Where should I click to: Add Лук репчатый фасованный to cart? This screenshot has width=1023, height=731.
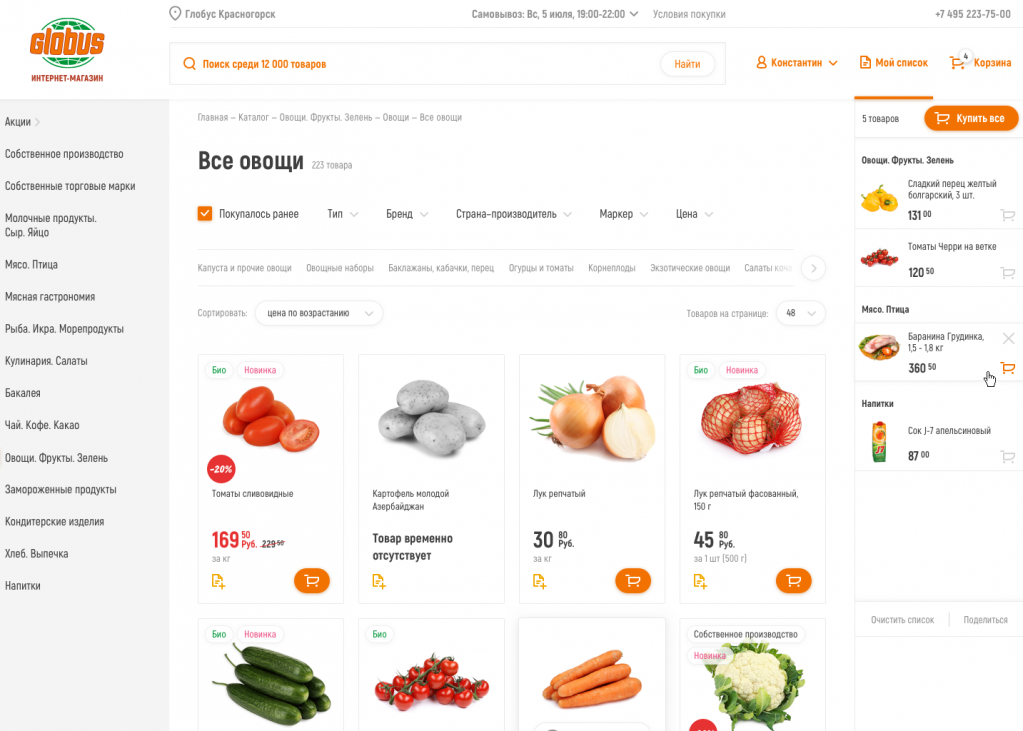click(793, 580)
